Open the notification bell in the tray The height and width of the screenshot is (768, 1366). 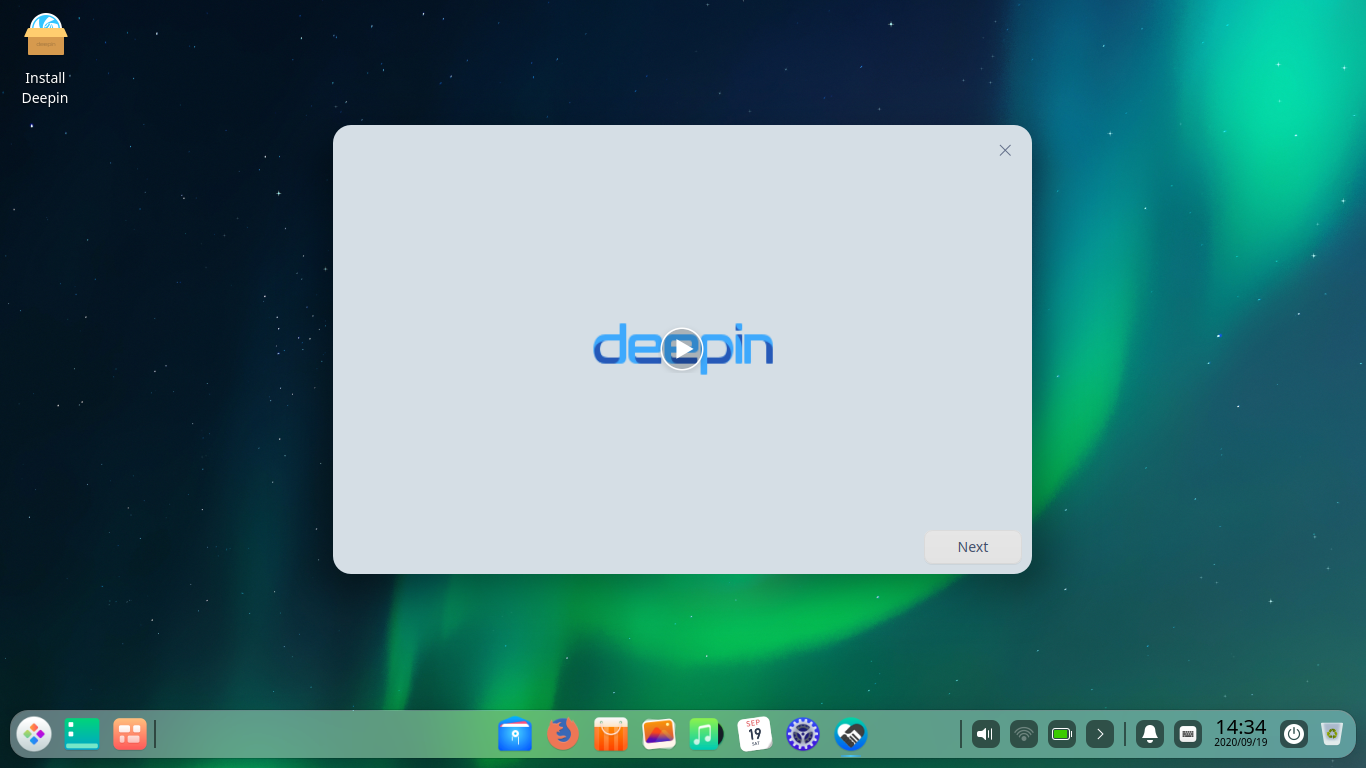[x=1149, y=733]
